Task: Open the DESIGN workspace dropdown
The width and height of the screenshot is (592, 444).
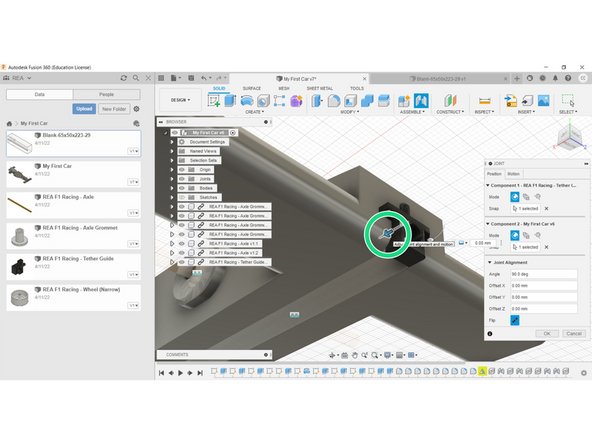Action: [x=180, y=100]
